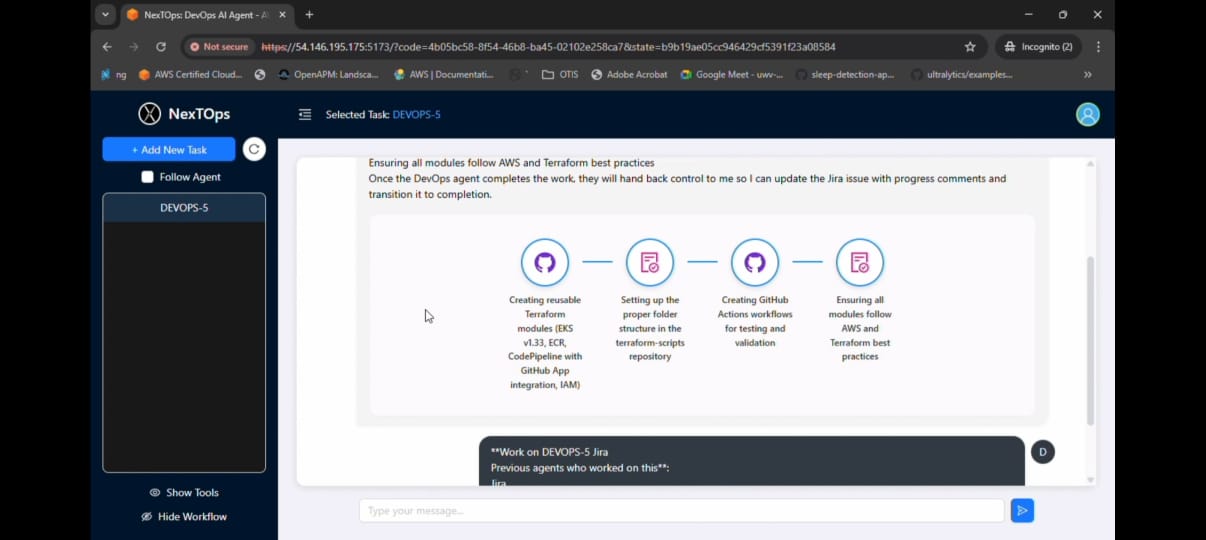
Task: Open the Google Meet bookmark
Action: 732,74
